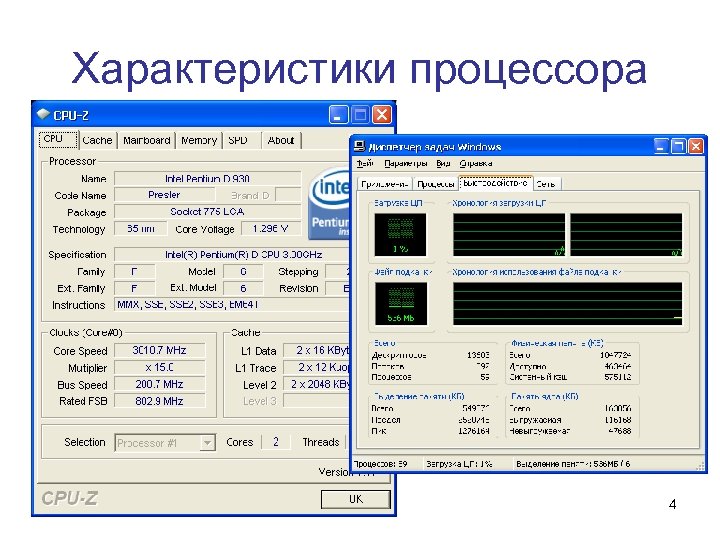Click the L1 Trace cache value field

click(317, 367)
